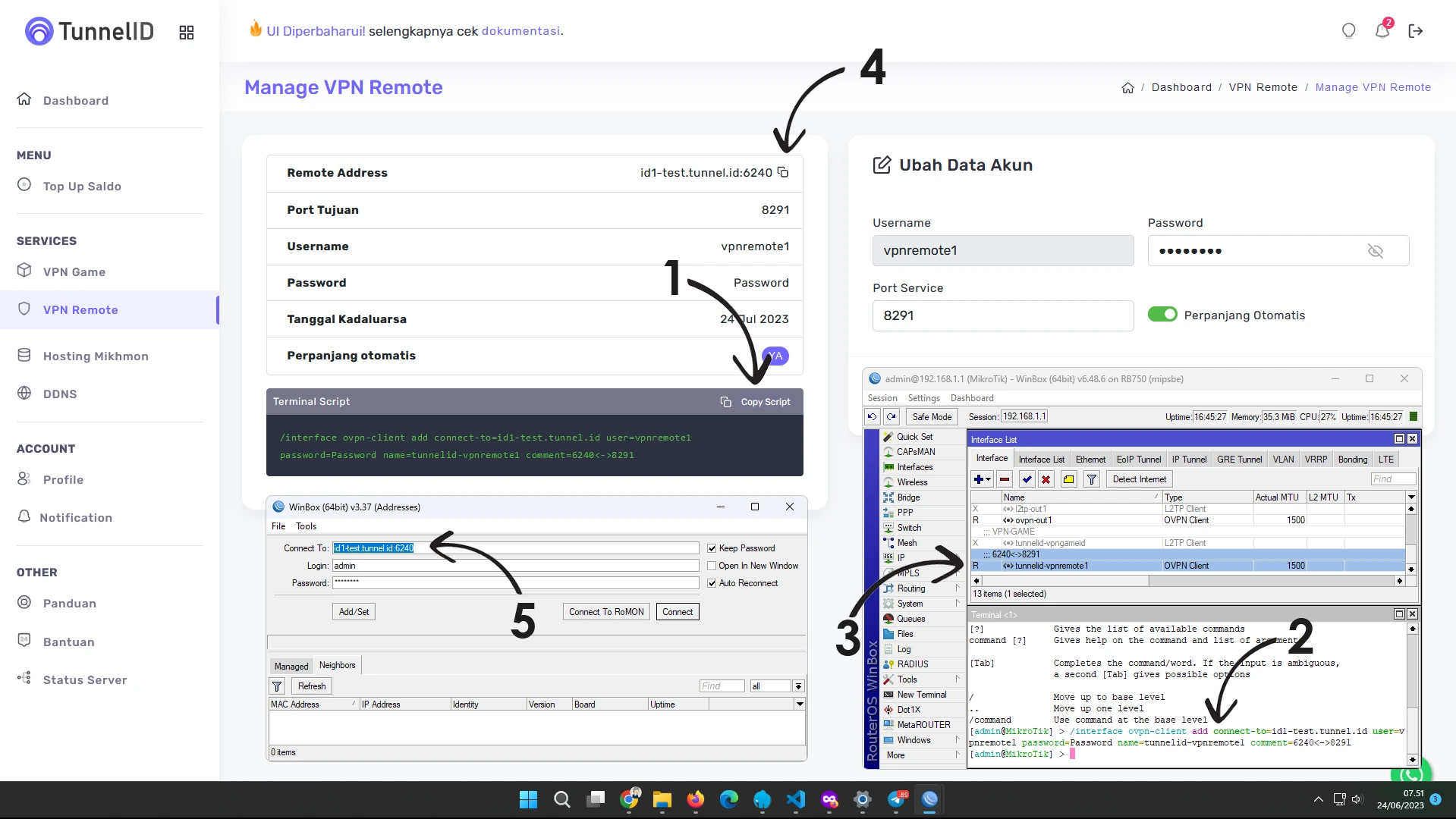Switch to the Managed tab
The height and width of the screenshot is (819, 1456).
click(291, 666)
